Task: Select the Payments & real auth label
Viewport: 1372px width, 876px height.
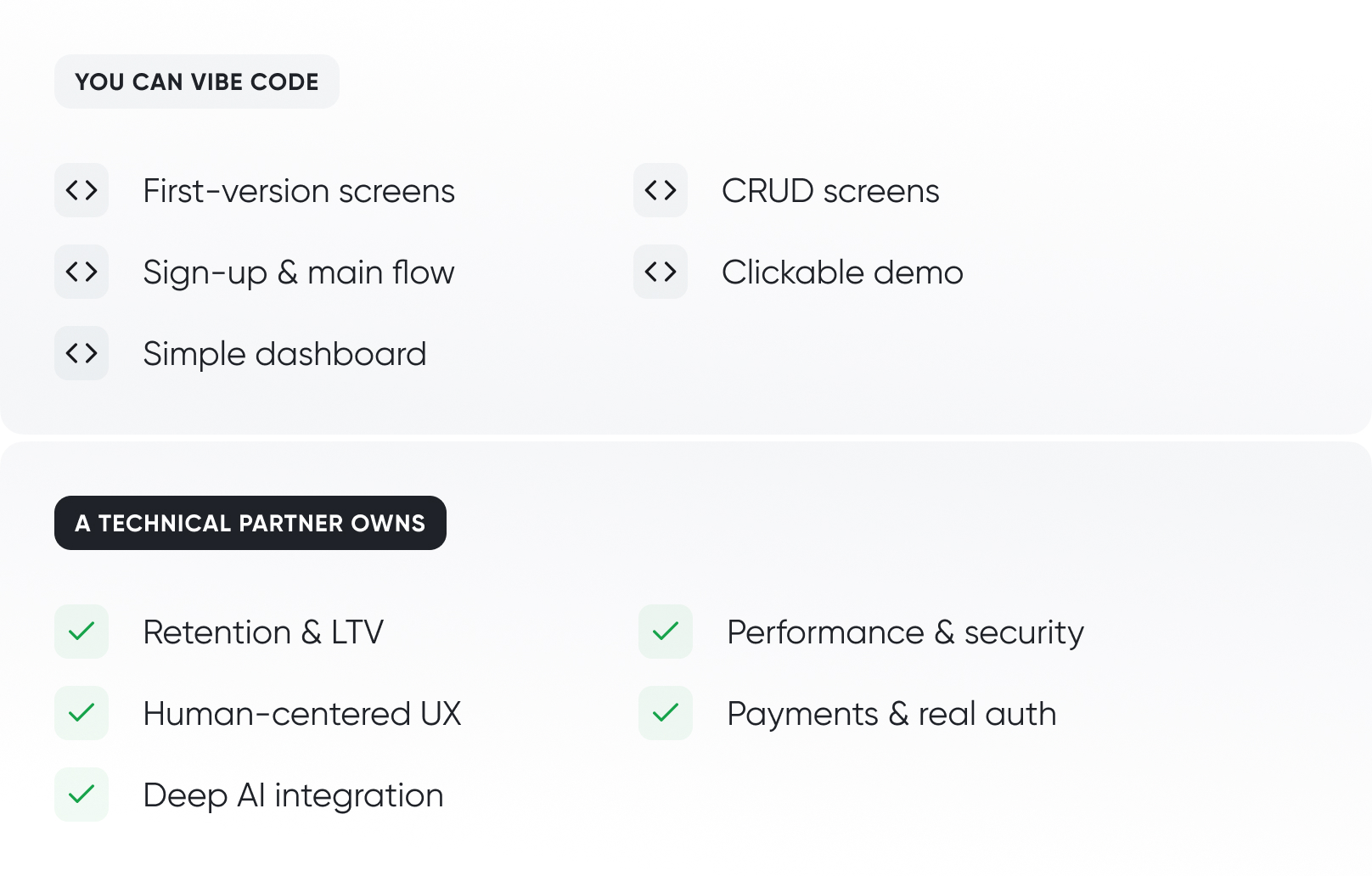Action: tap(891, 715)
